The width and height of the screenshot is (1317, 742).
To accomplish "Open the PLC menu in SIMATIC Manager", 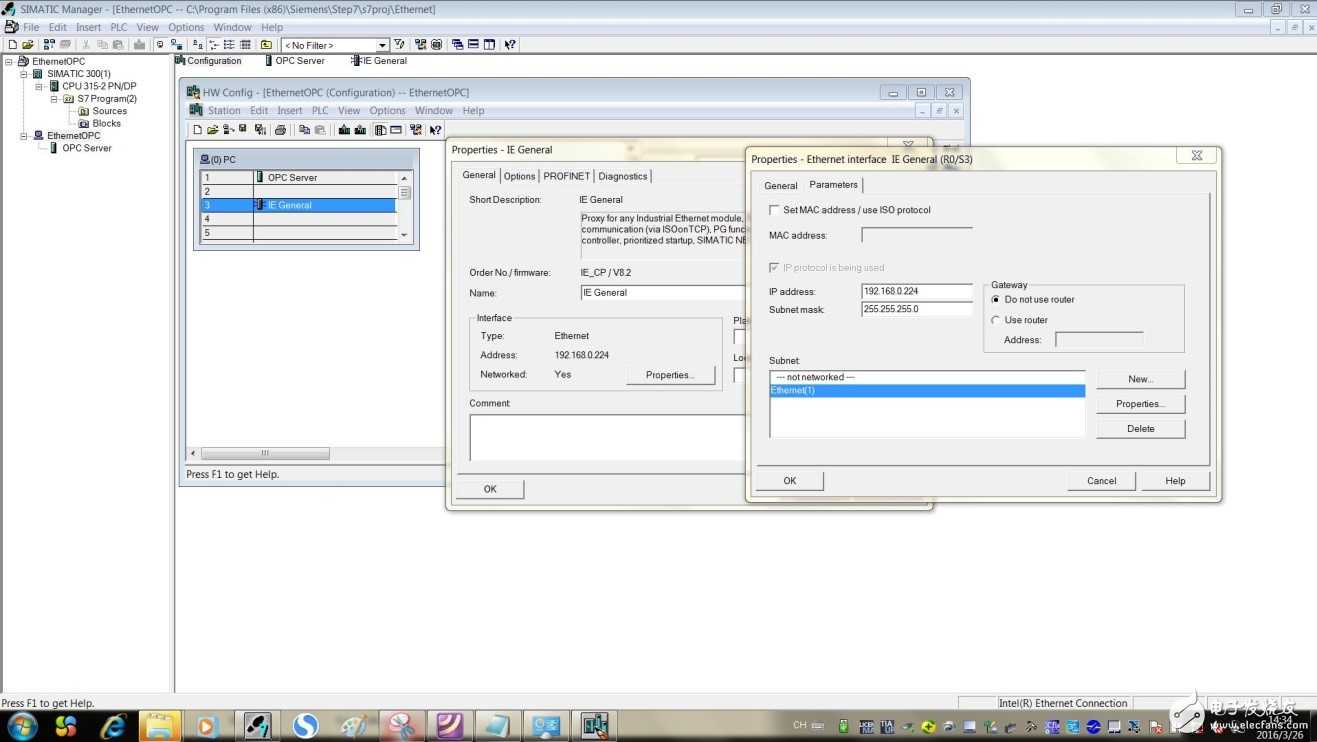I will [x=119, y=27].
